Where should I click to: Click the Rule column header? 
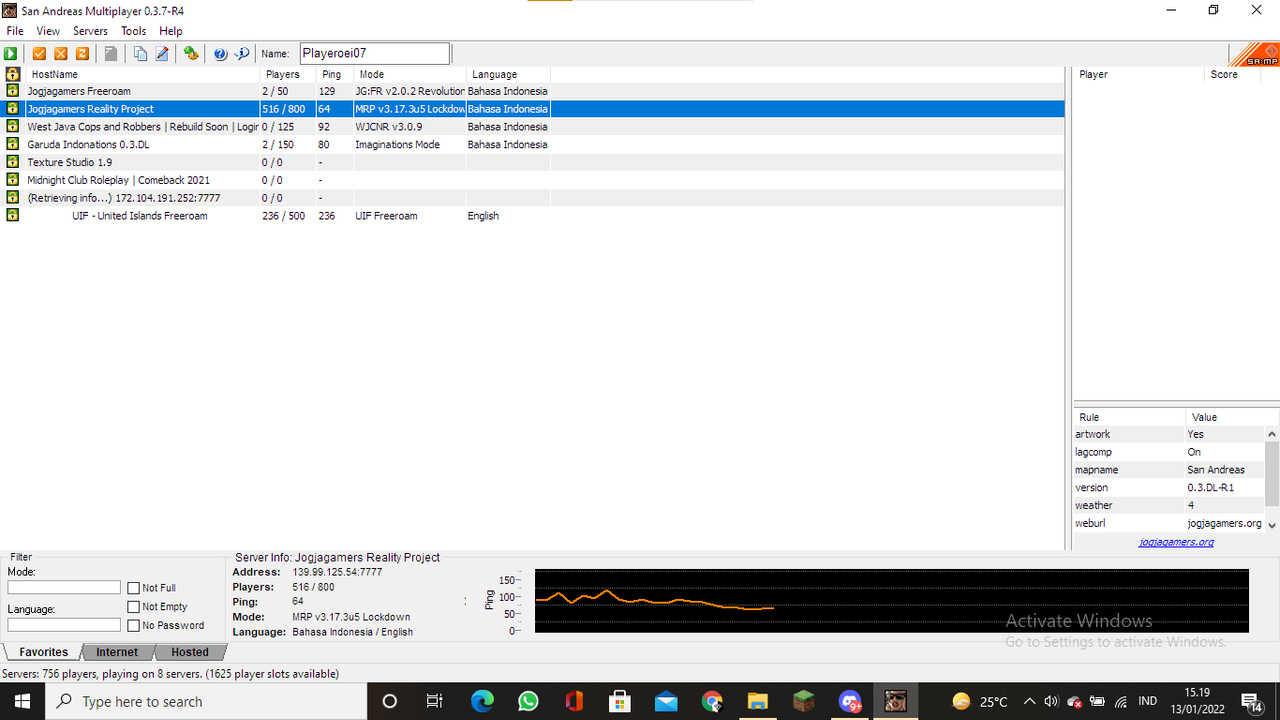(x=1129, y=417)
